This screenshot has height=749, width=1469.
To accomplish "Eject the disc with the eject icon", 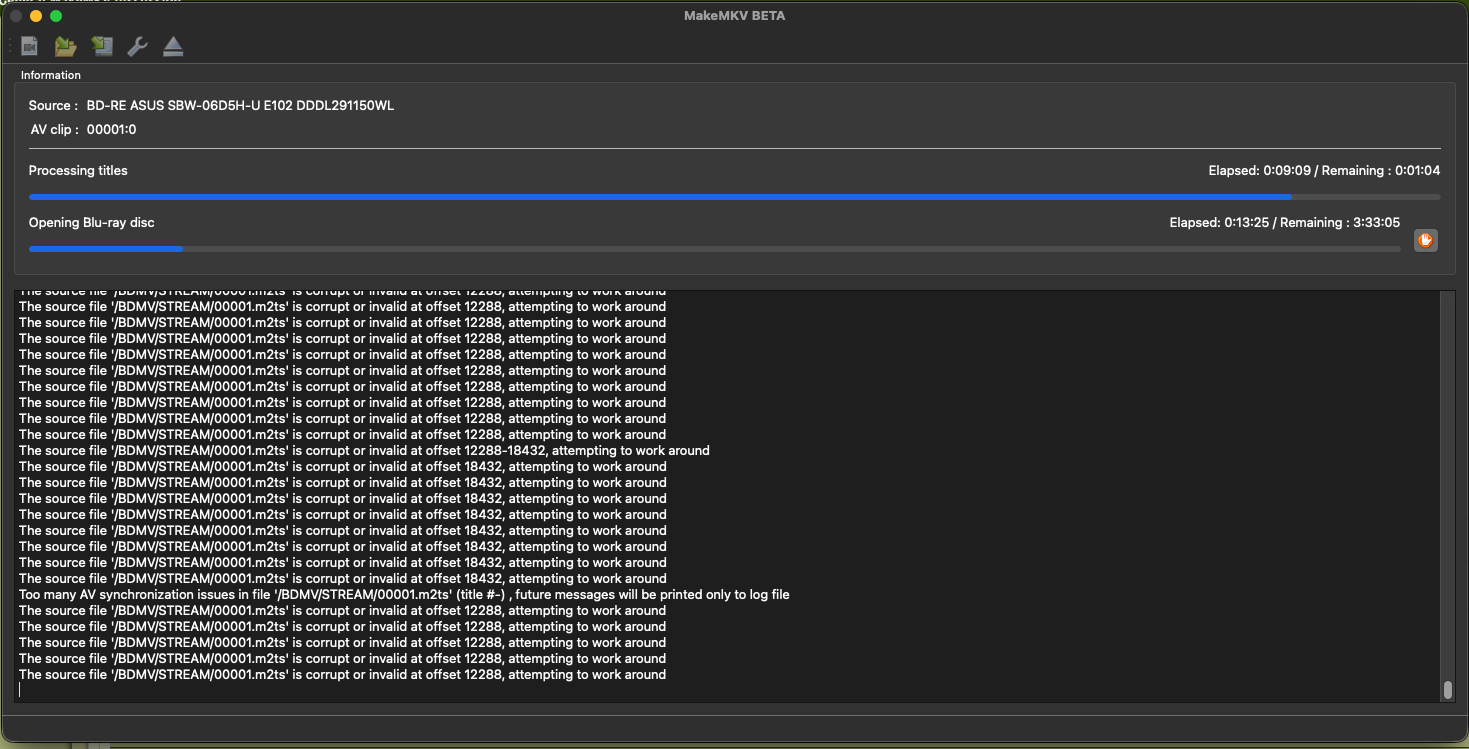I will tap(173, 46).
